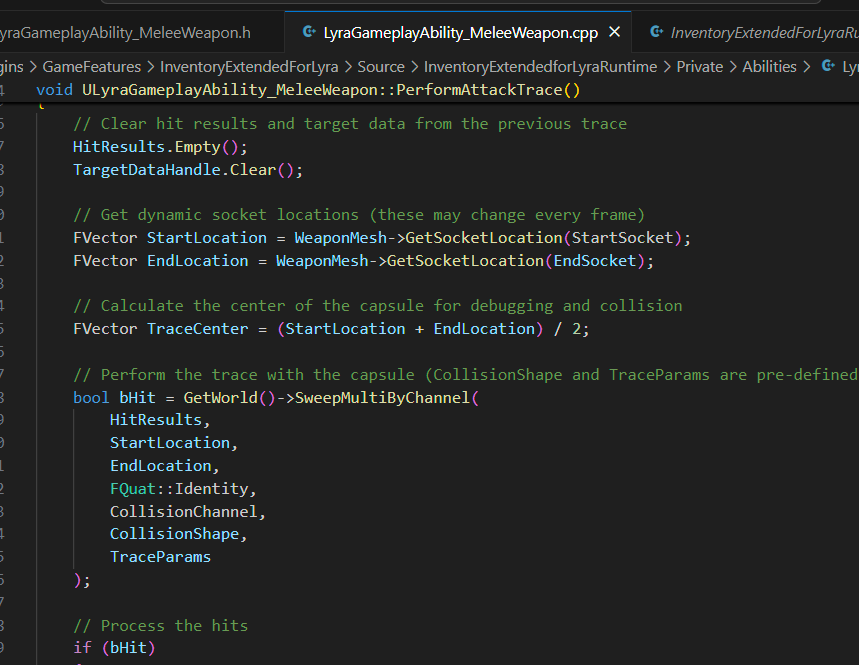The width and height of the screenshot is (859, 665).
Task: Click TargetDataHandle.Clear() statement
Action: (x=187, y=170)
